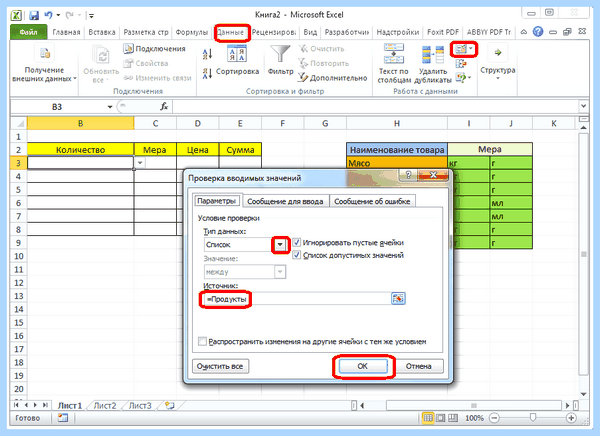Click the Refresh All icon
Image resolution: width=600 pixels, height=436 pixels.
point(101,55)
